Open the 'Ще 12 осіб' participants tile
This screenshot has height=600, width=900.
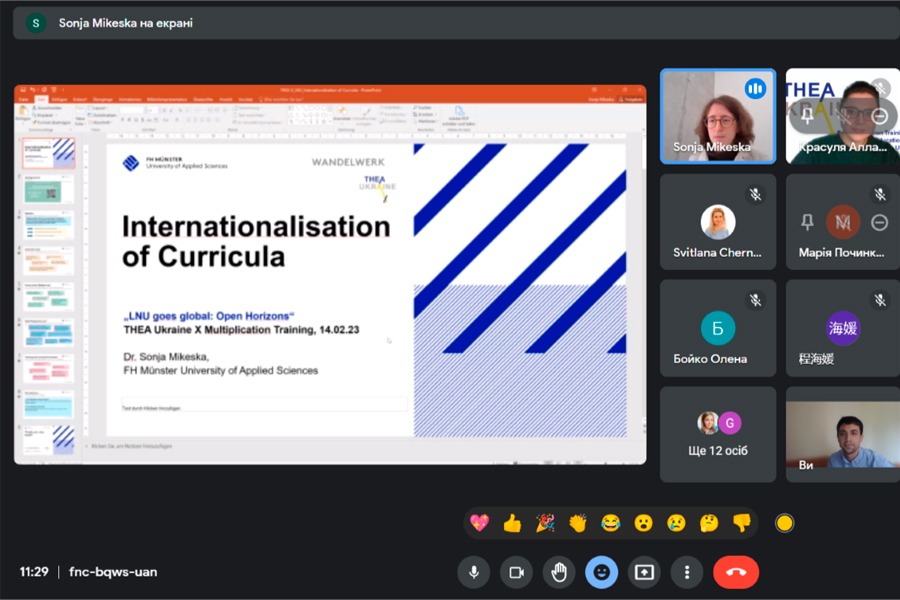(717, 434)
